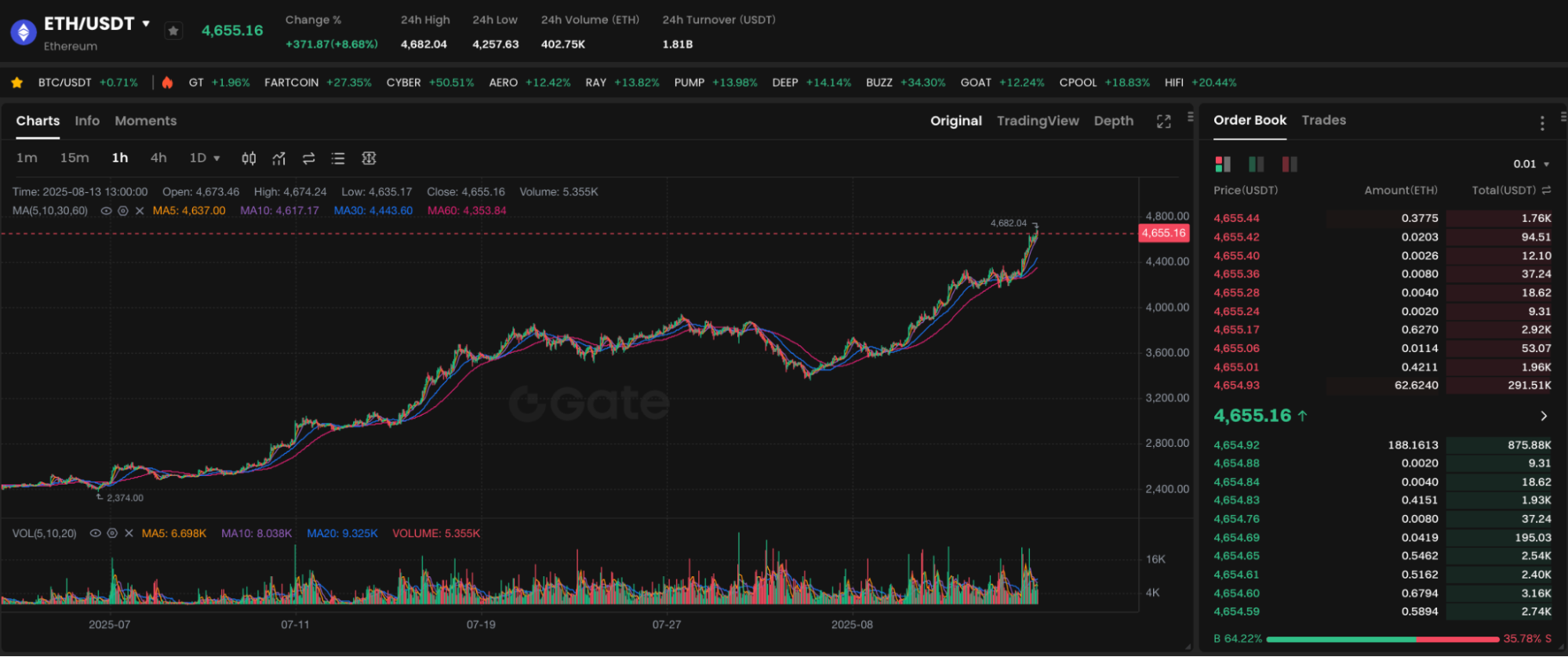Switch chart to TradingView view
Viewport: 1568px width, 657px height.
(x=1037, y=121)
